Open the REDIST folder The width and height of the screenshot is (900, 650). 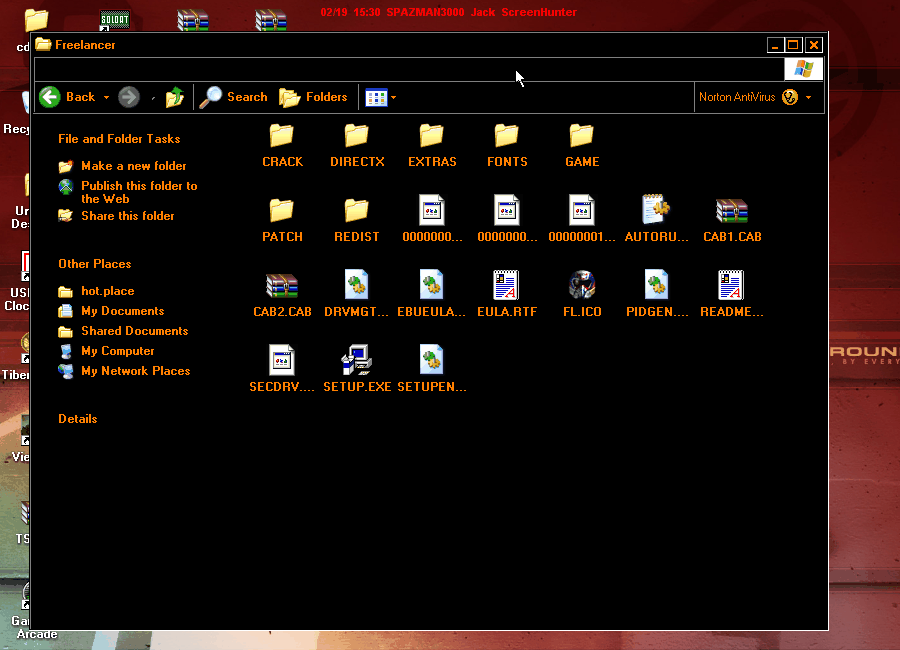(356, 220)
